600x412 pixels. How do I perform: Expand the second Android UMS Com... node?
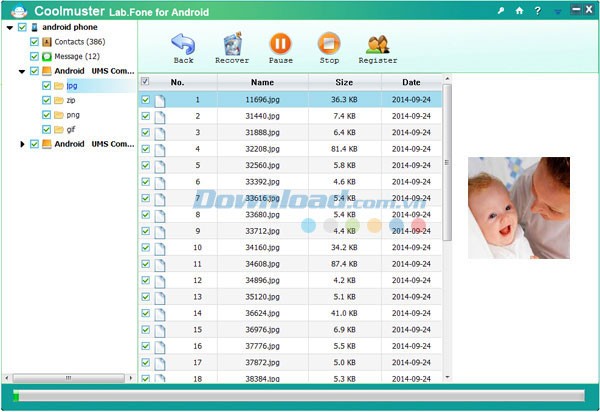[22, 144]
